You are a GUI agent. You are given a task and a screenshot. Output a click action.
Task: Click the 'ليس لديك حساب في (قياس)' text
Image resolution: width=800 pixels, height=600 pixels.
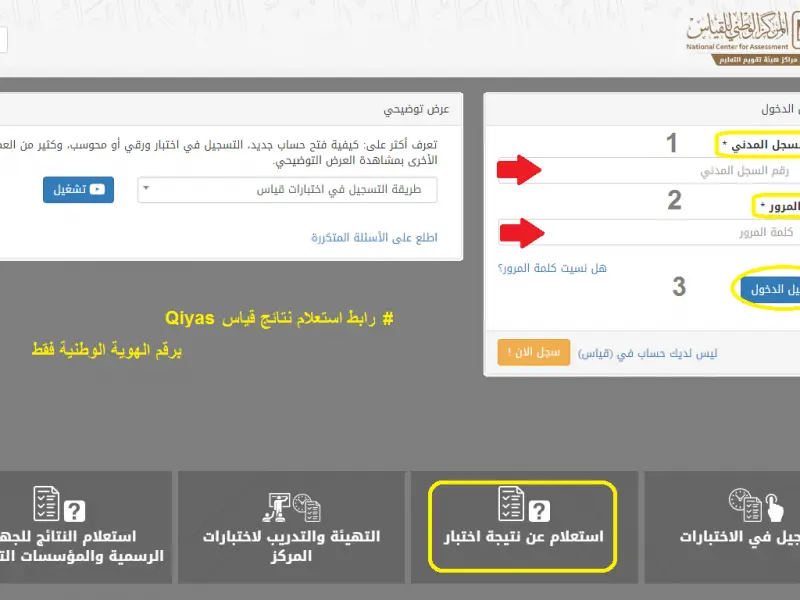click(647, 353)
